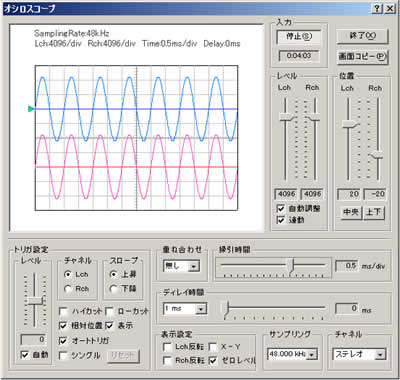Click the 掃引時間 sweep time slider handle
The image size is (400, 380).
coord(292,266)
